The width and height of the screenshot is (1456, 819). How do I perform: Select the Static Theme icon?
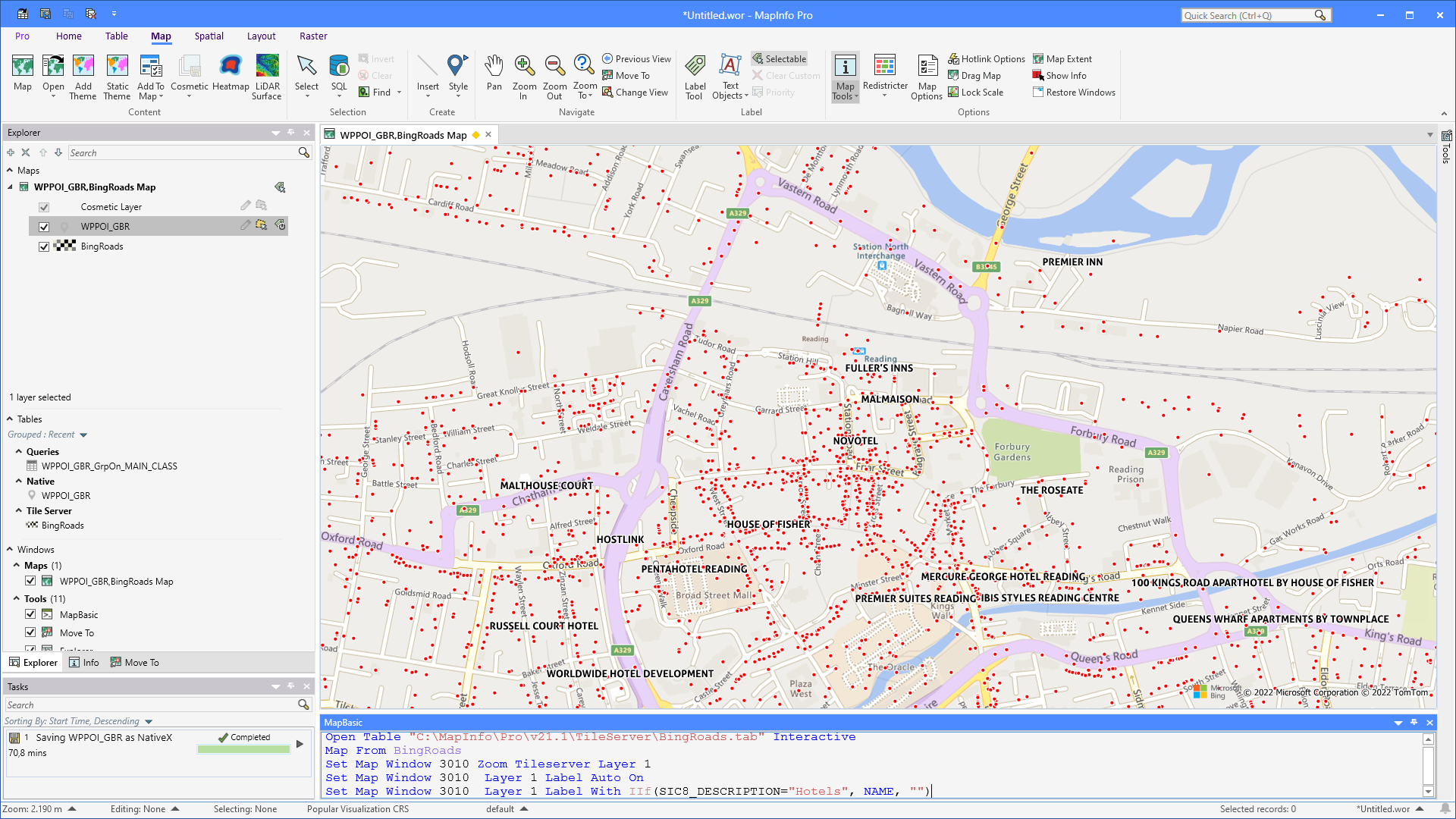117,77
